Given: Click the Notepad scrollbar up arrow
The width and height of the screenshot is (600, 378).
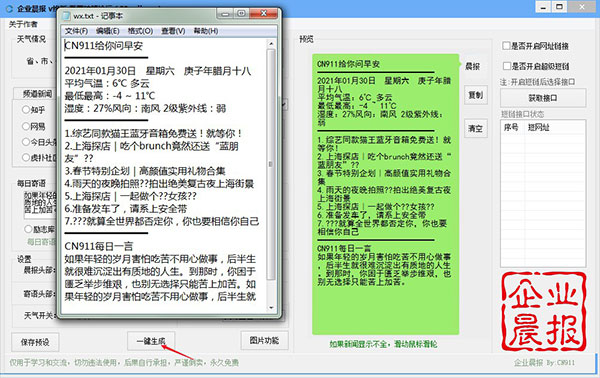Looking at the screenshot, I should 271,44.
